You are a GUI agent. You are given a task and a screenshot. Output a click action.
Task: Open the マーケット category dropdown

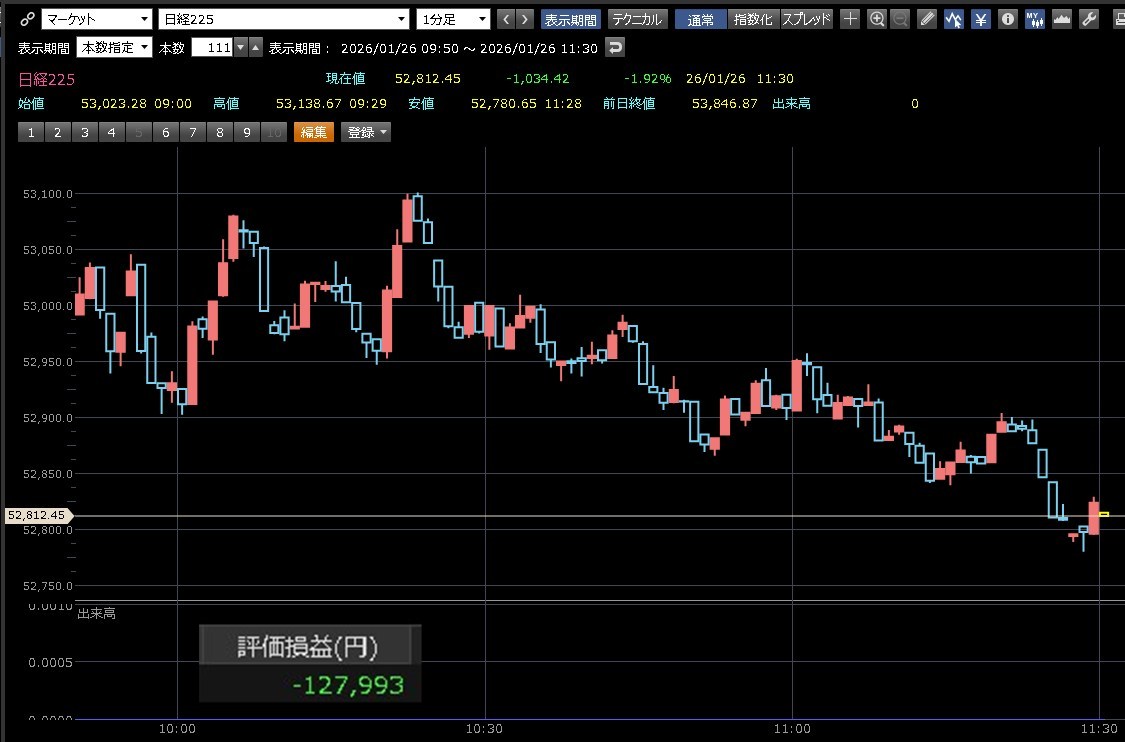click(97, 19)
